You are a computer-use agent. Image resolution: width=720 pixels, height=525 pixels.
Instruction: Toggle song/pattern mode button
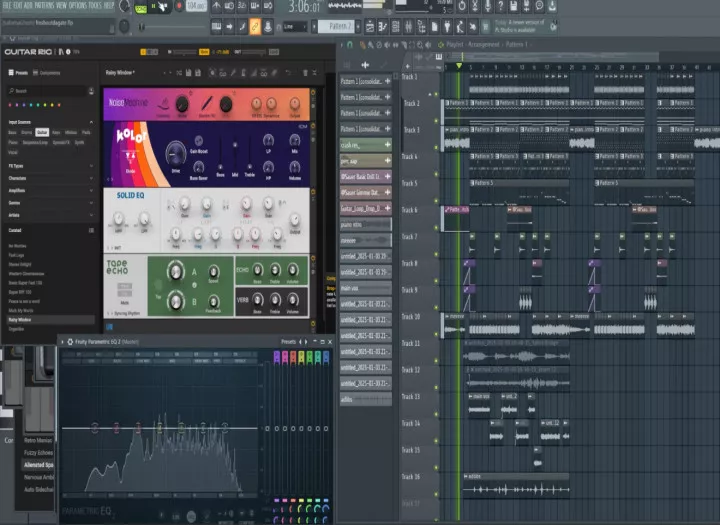click(140, 7)
